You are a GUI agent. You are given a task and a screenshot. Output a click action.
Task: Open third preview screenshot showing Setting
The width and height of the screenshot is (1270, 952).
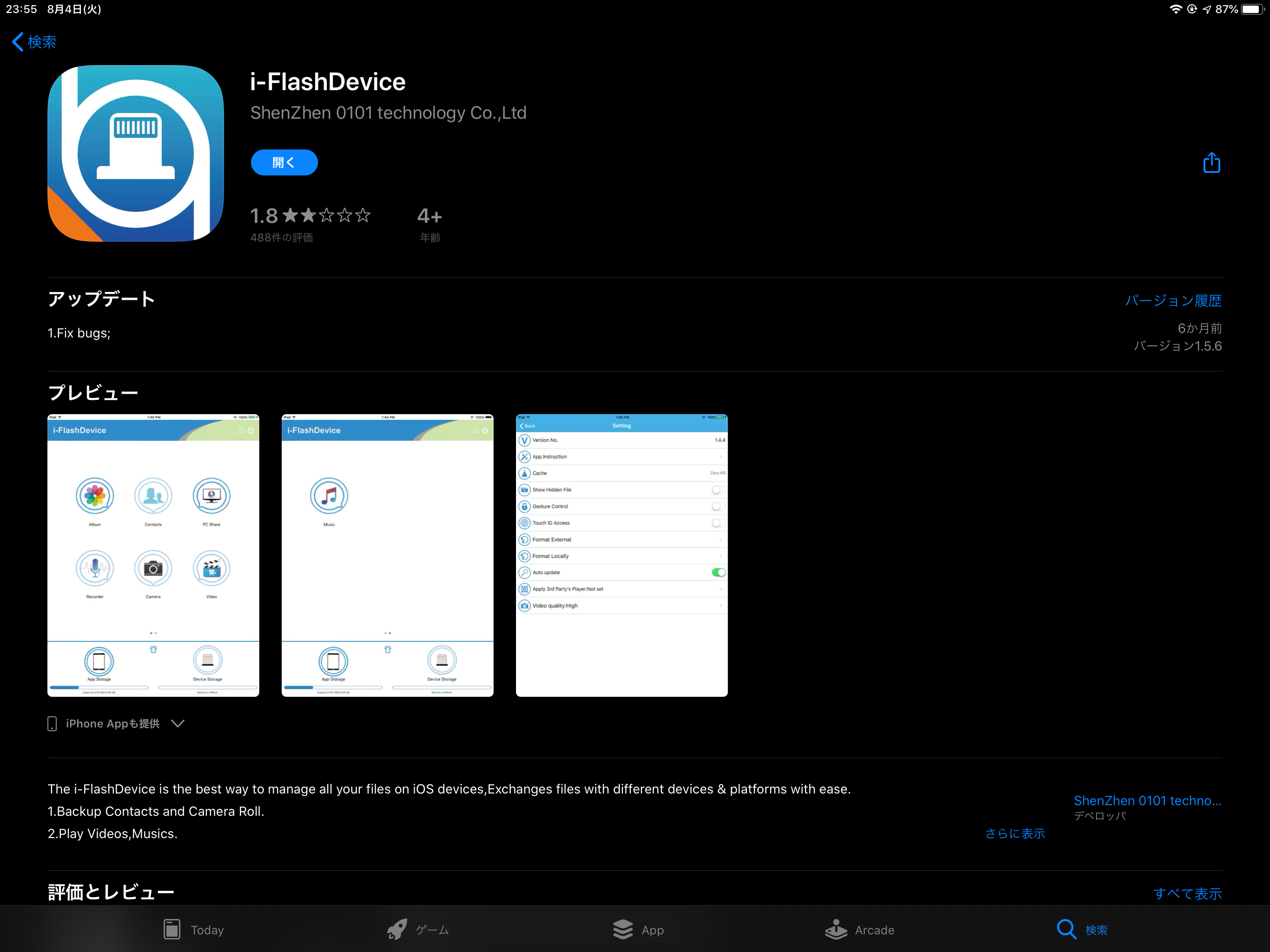pos(622,555)
